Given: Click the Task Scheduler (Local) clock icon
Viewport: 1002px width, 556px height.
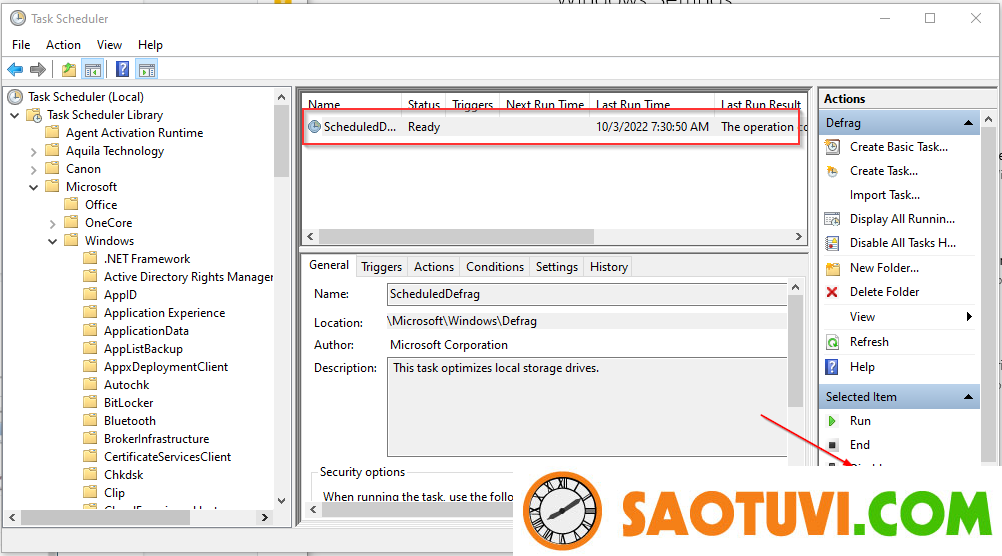Looking at the screenshot, I should pyautogui.click(x=15, y=97).
